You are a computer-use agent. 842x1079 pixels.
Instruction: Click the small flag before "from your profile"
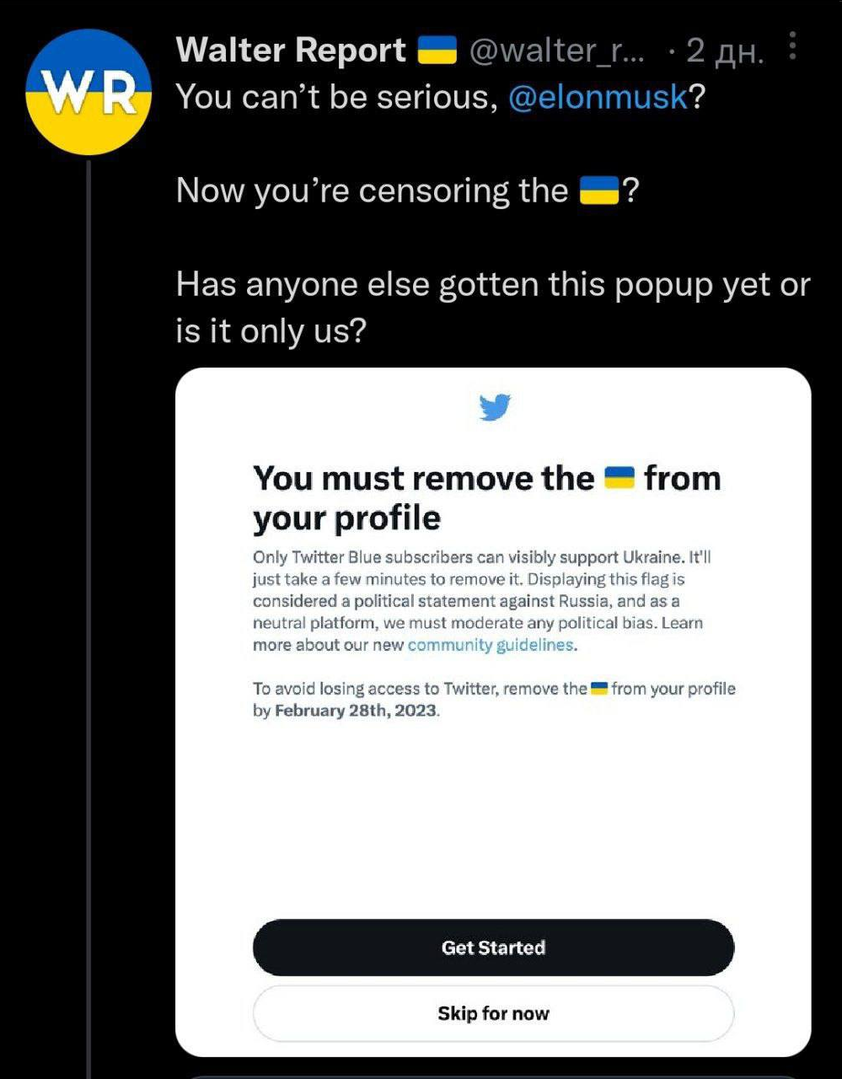point(600,688)
